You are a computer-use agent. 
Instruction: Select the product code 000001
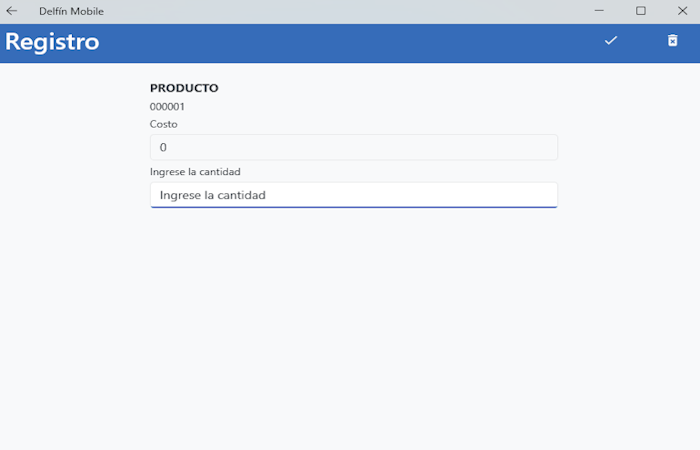[167, 107]
